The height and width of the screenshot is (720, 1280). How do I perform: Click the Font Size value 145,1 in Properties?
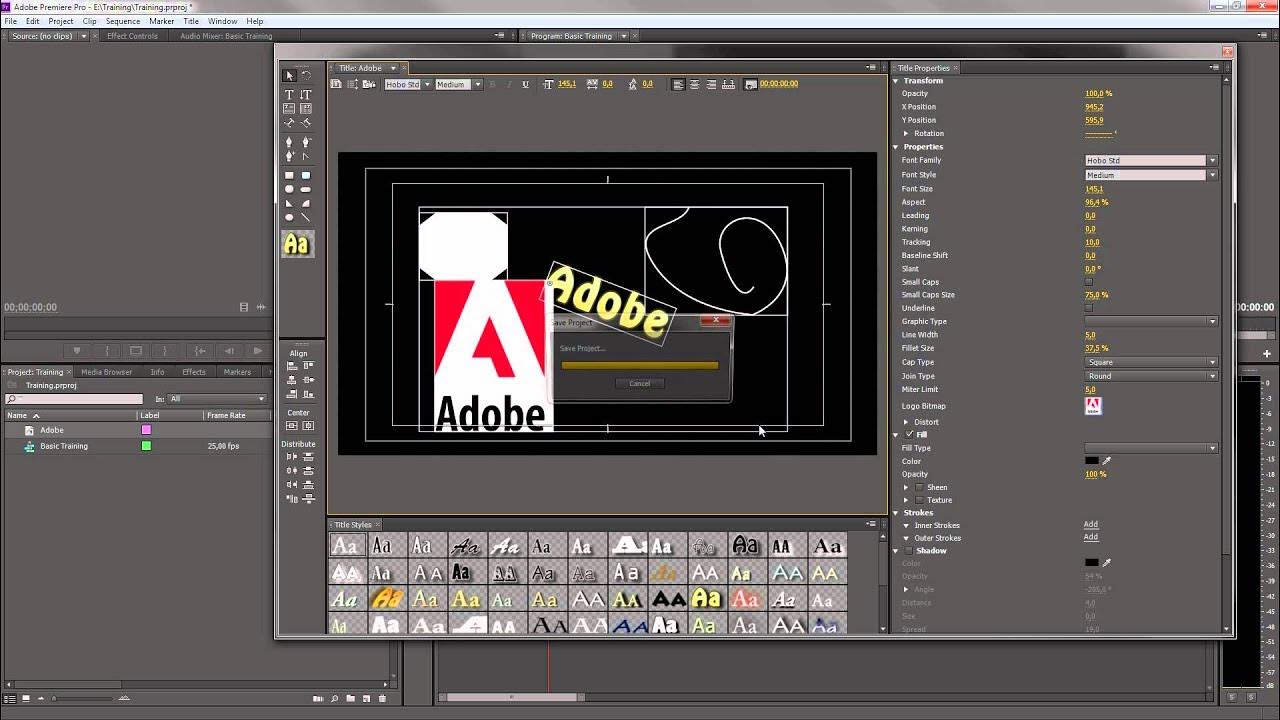1094,189
